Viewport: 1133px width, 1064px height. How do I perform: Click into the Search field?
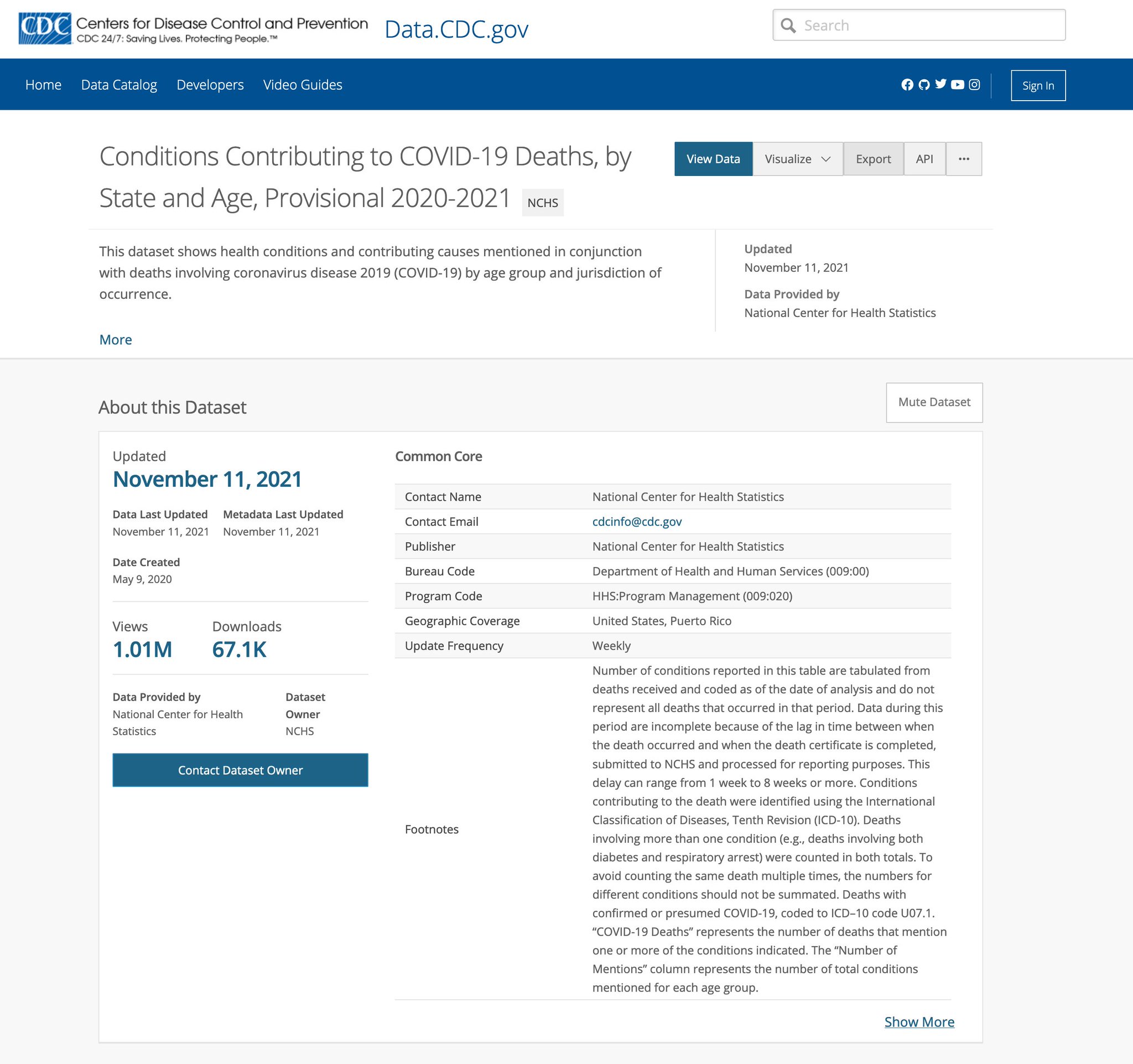[919, 25]
